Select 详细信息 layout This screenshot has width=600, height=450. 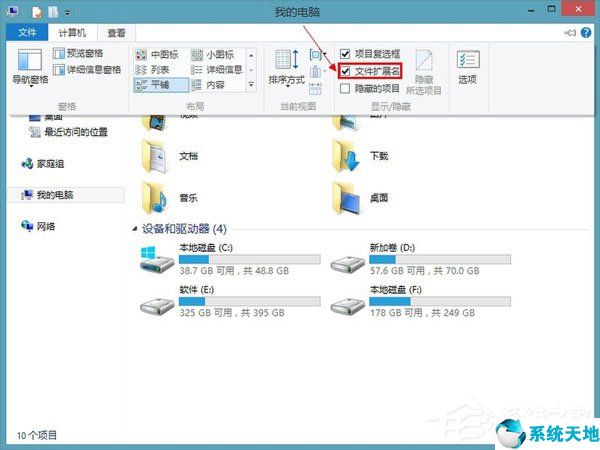pyautogui.click(x=217, y=70)
